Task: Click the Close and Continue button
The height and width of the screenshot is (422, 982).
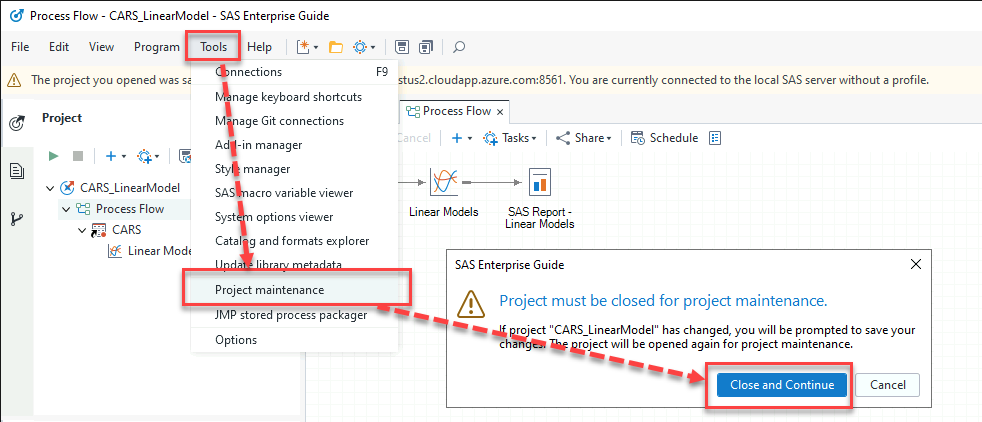Action: pos(781,385)
